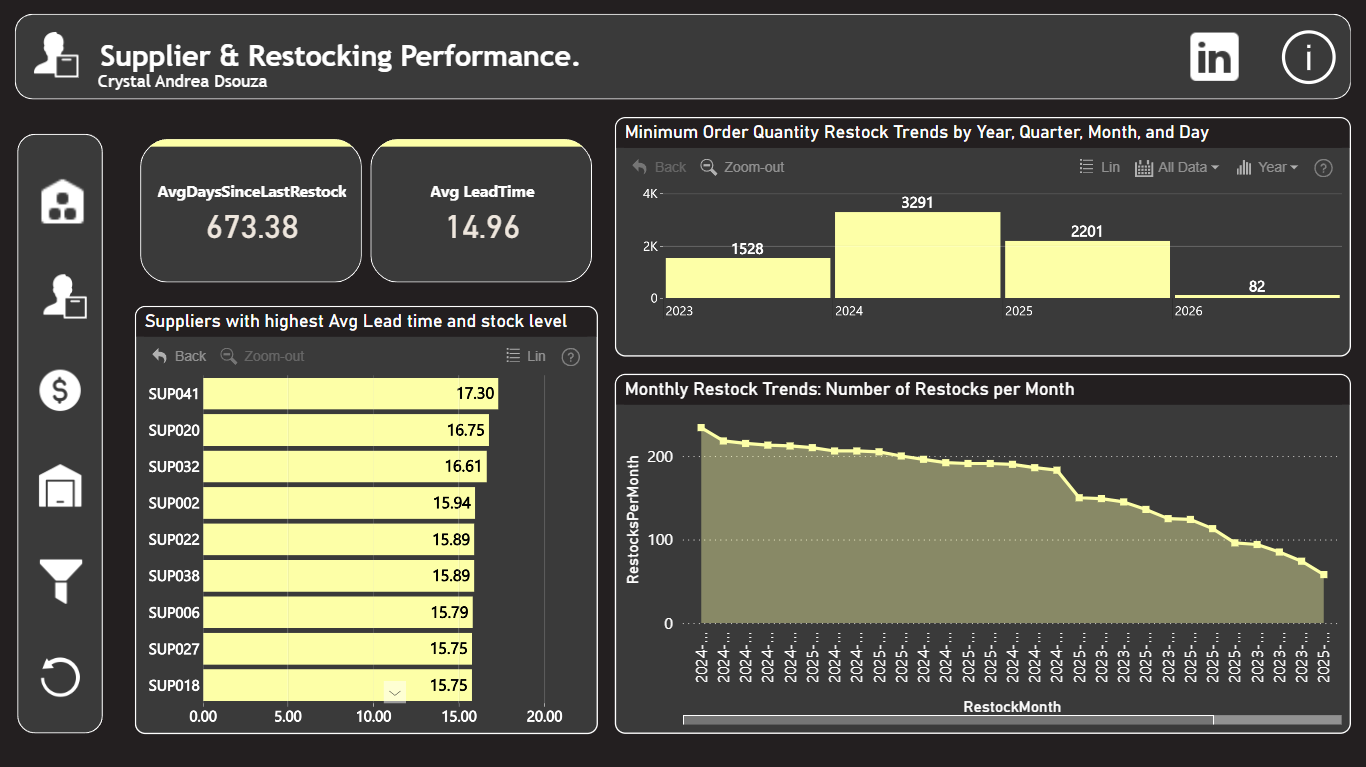1366x767 pixels.
Task: Open the All Data date range dropdown
Action: pyautogui.click(x=1177, y=167)
